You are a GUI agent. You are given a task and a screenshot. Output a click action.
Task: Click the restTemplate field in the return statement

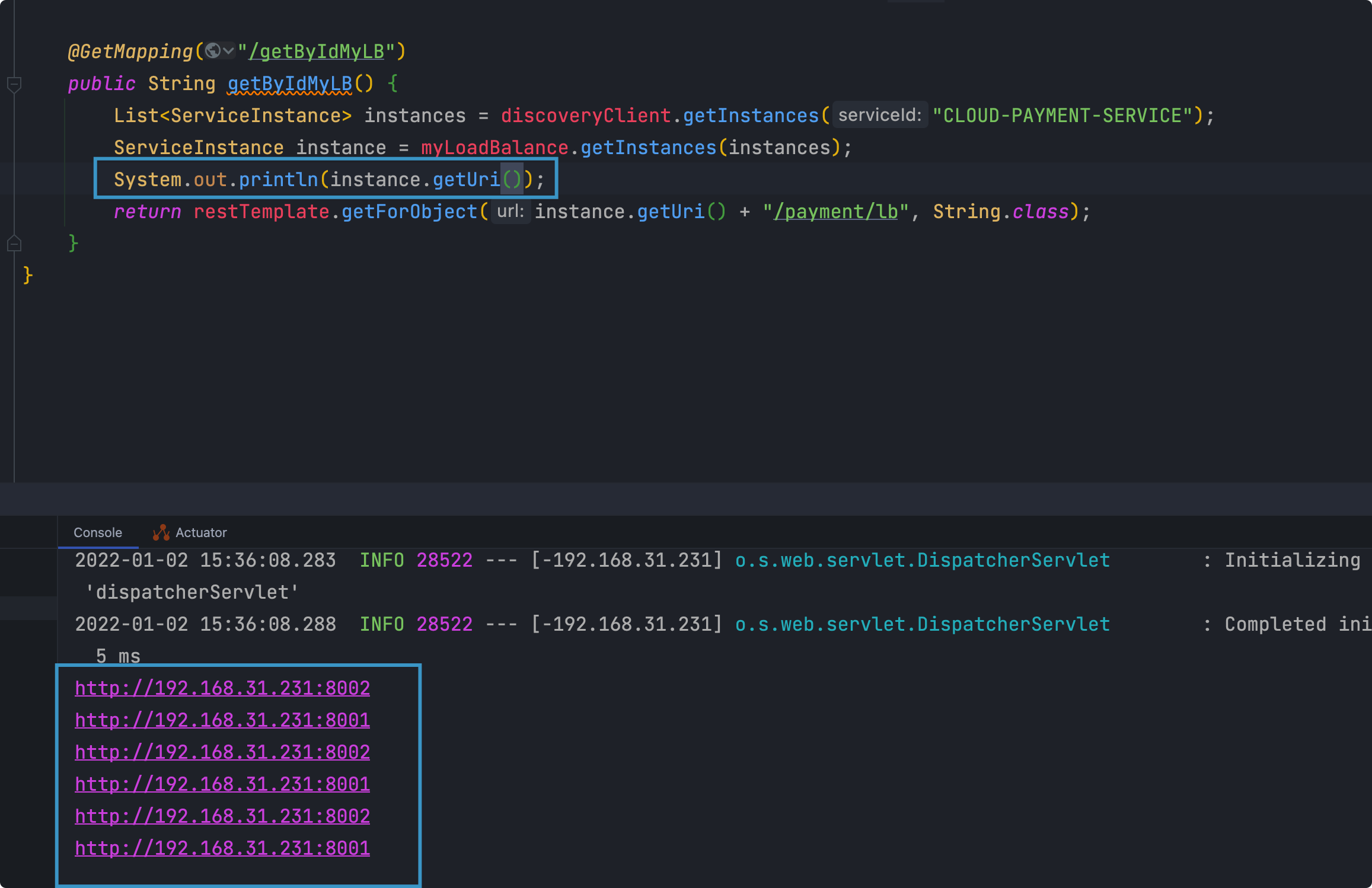[x=261, y=212]
